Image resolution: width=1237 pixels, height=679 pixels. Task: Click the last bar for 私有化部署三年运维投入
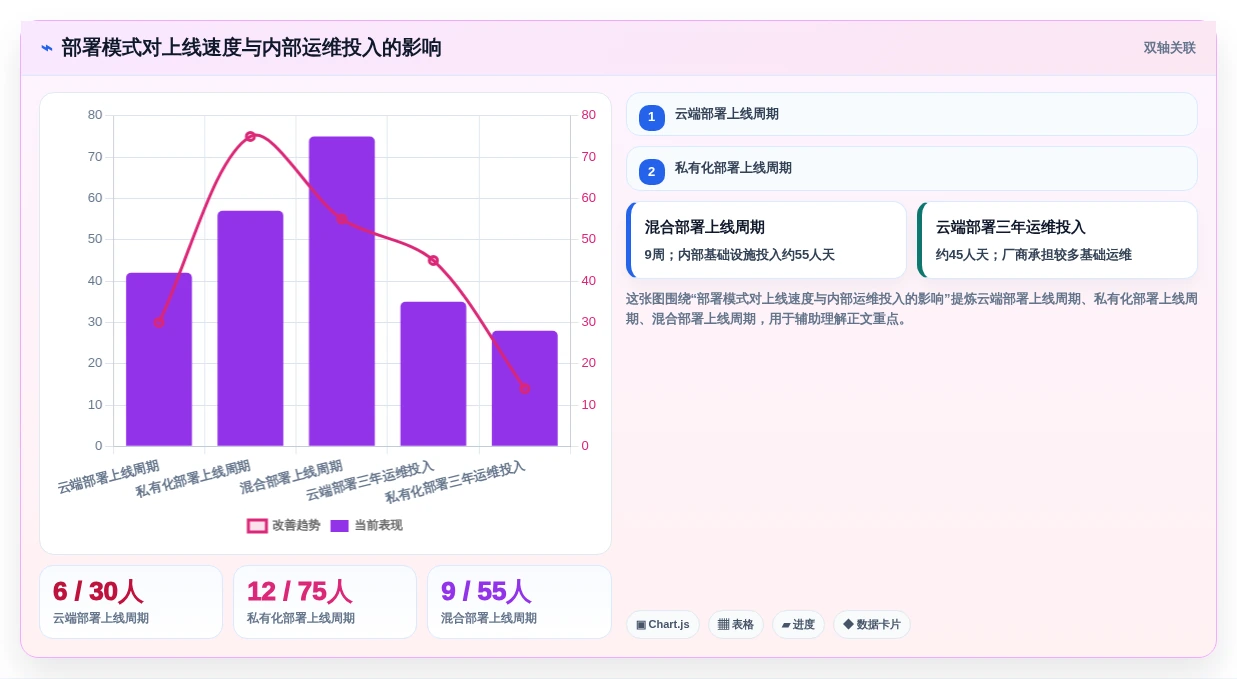pyautogui.click(x=525, y=388)
